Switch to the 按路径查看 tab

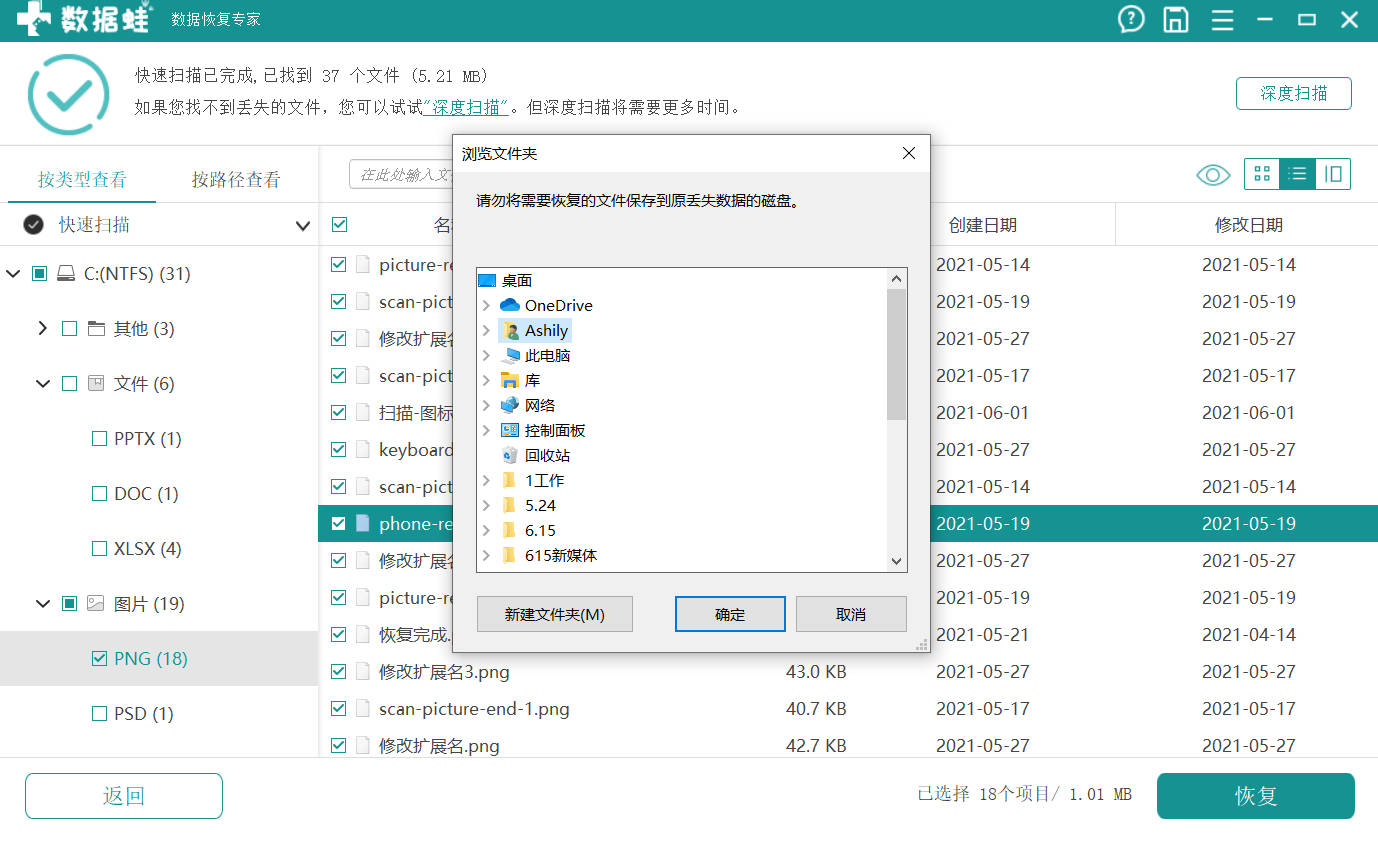pos(237,177)
